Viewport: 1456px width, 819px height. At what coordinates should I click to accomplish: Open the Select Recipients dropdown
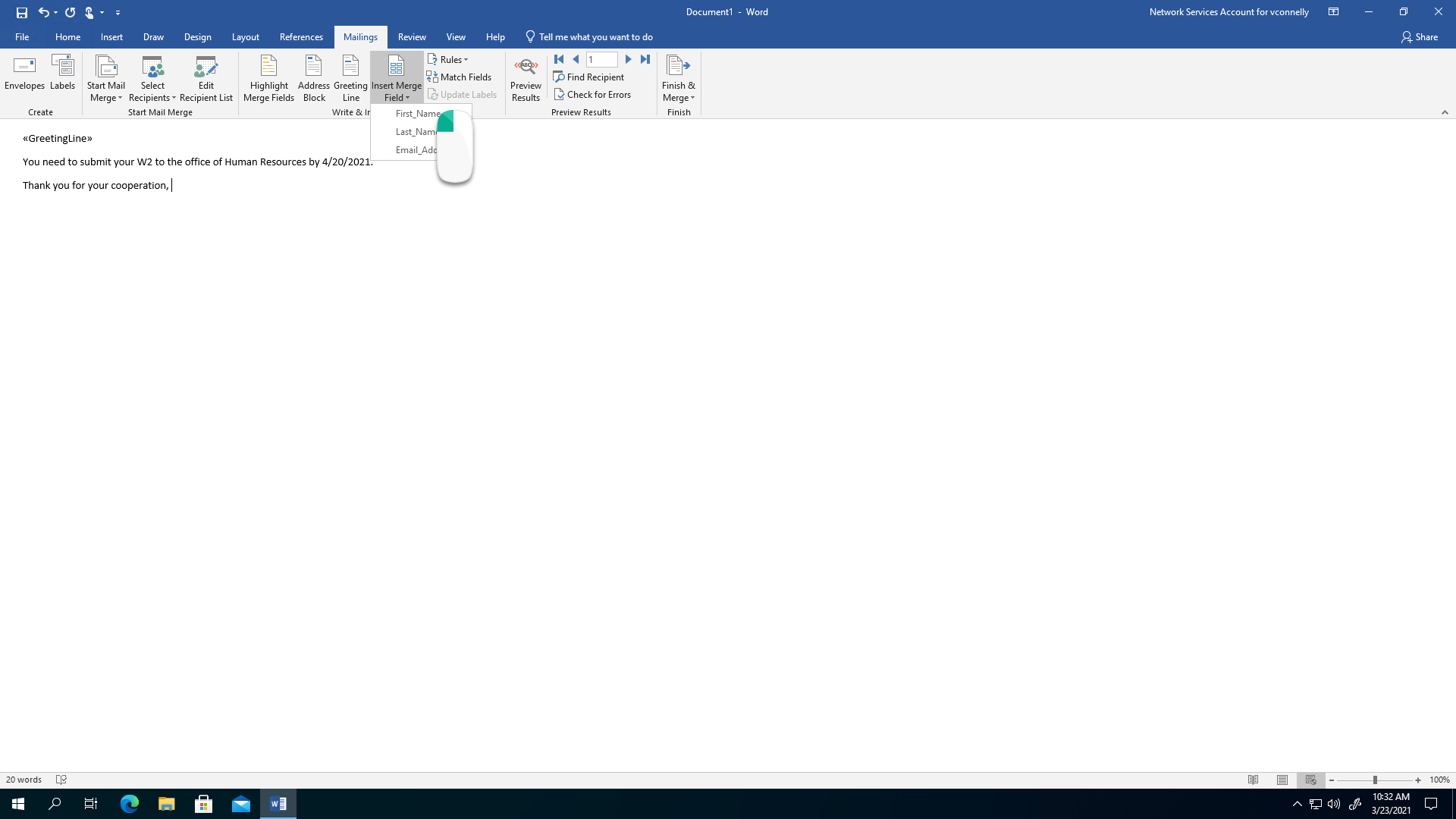[152, 78]
